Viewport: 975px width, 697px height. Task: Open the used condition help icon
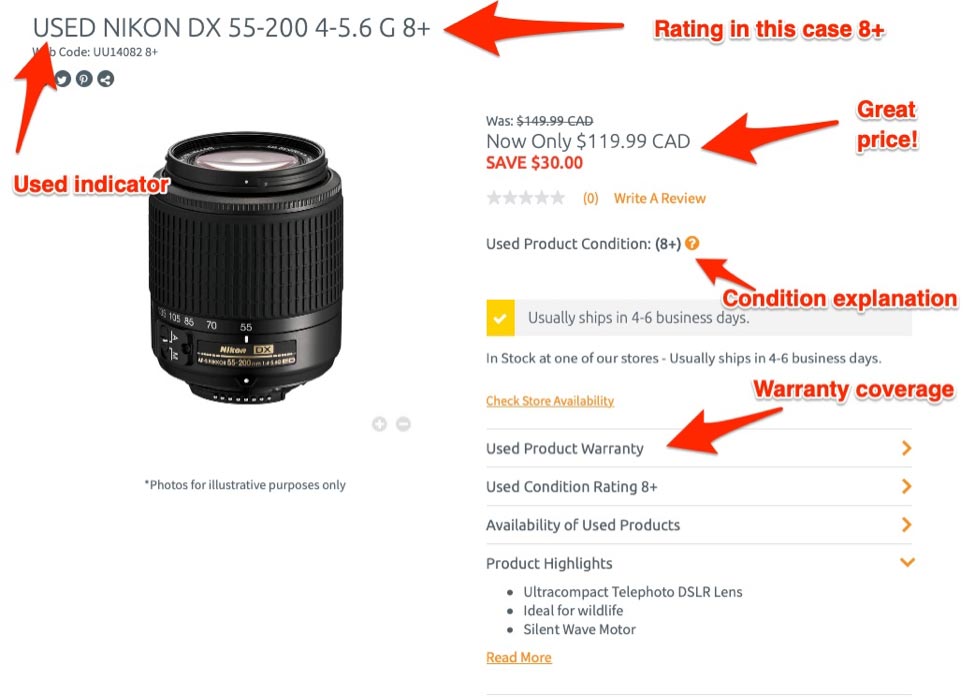point(692,243)
